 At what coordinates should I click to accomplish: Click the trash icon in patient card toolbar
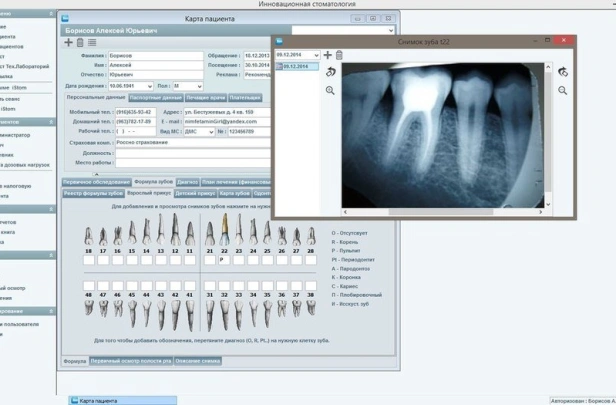(81, 43)
